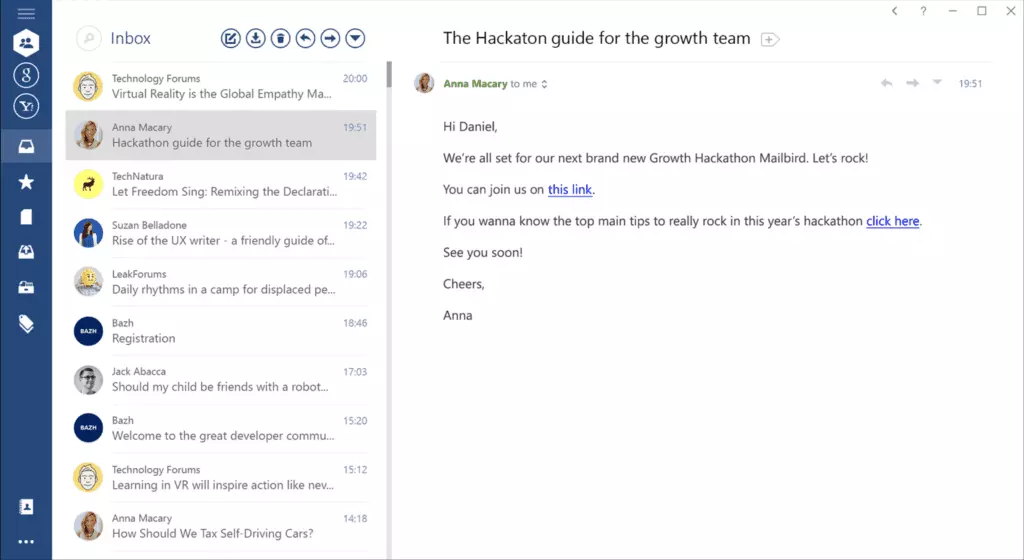Open the Tags icon in sidebar
Image resolution: width=1024 pixels, height=560 pixels.
pos(26,324)
